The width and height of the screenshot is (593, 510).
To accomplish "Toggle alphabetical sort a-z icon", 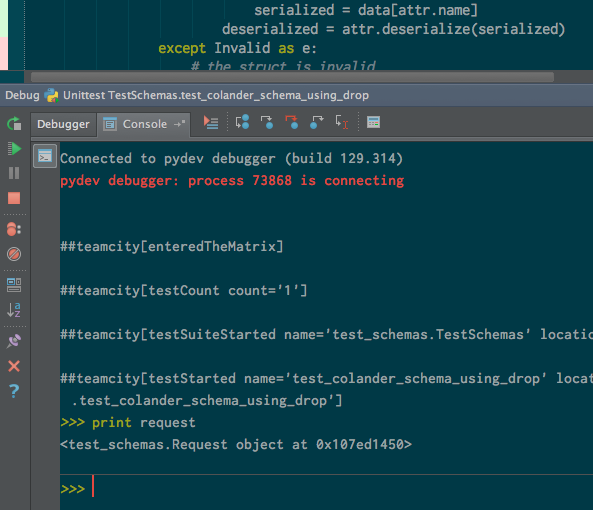I will tap(14, 310).
